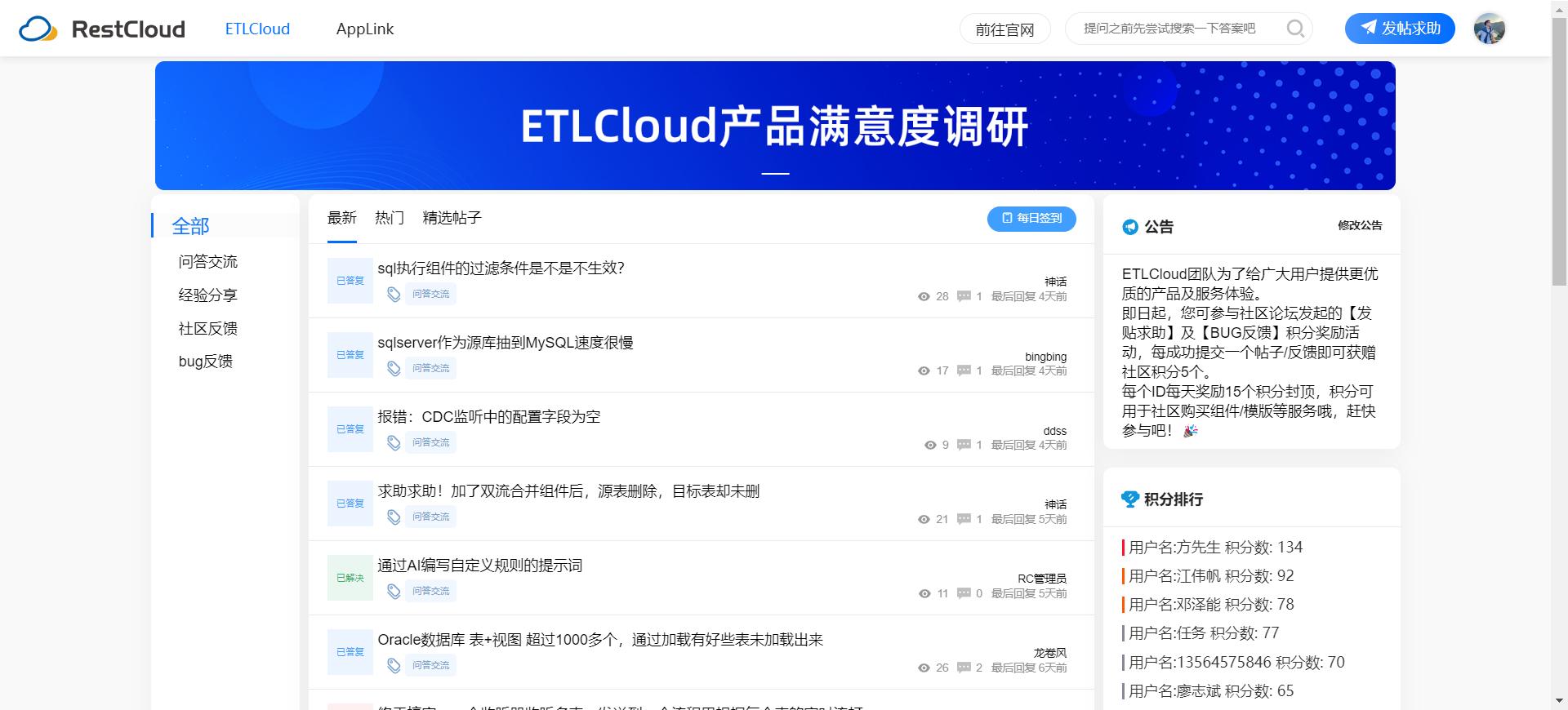The width and height of the screenshot is (1568, 710).
Task: Open post 通过AI编写自定义规则的提示词
Action: pyautogui.click(x=479, y=566)
